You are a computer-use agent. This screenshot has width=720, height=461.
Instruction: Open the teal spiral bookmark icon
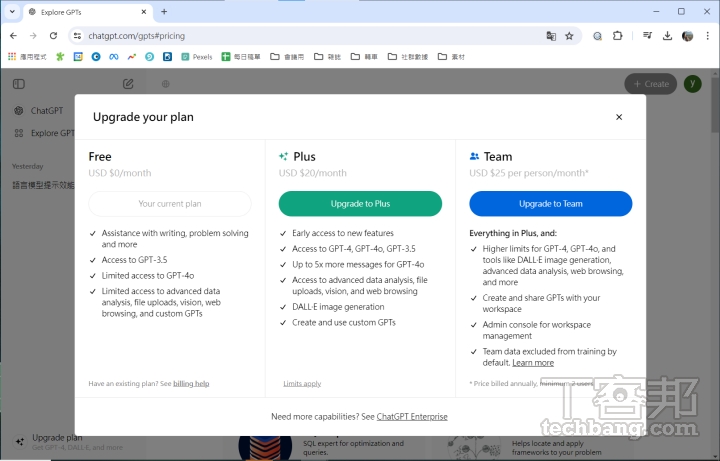(x=149, y=56)
